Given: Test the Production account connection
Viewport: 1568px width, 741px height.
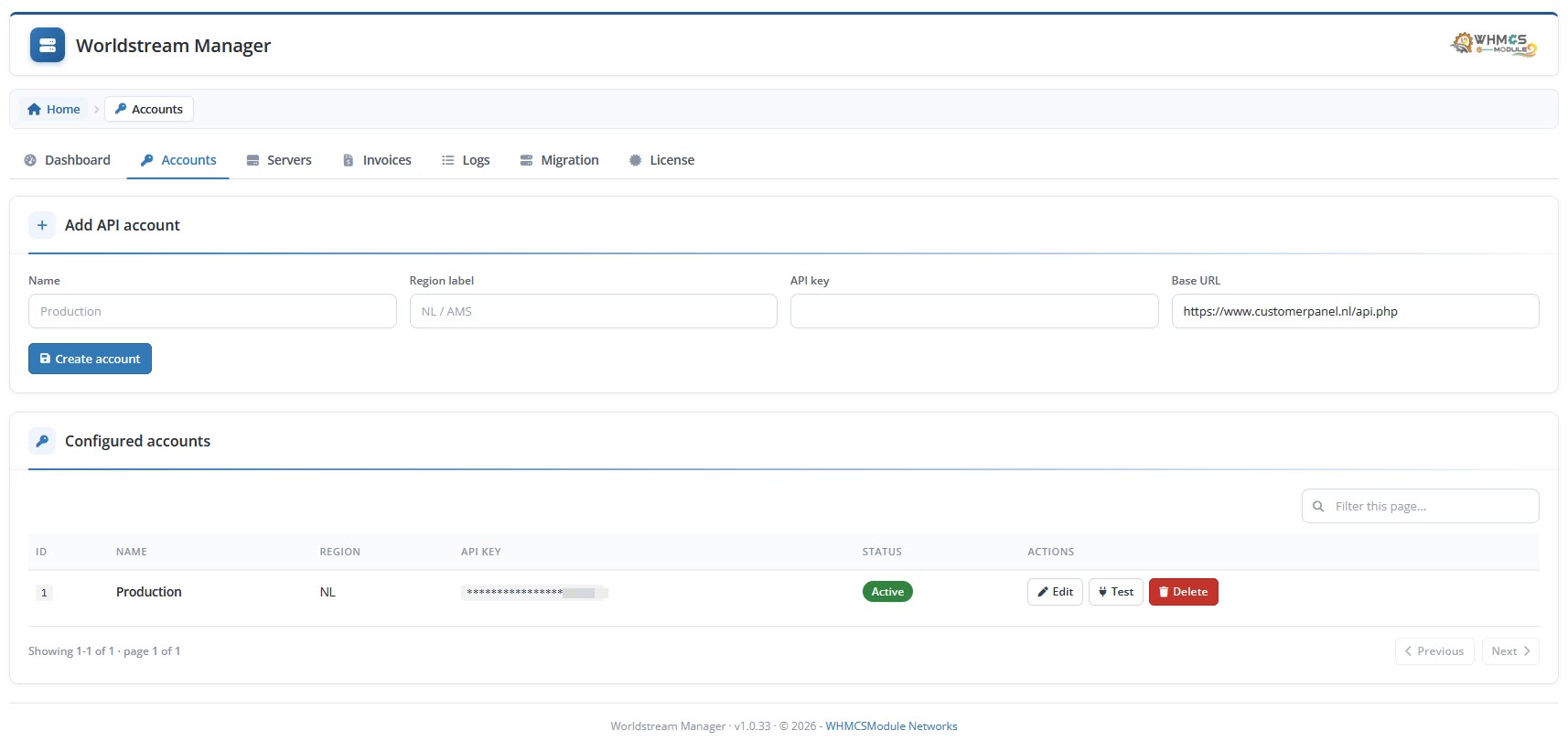Looking at the screenshot, I should (1116, 592).
